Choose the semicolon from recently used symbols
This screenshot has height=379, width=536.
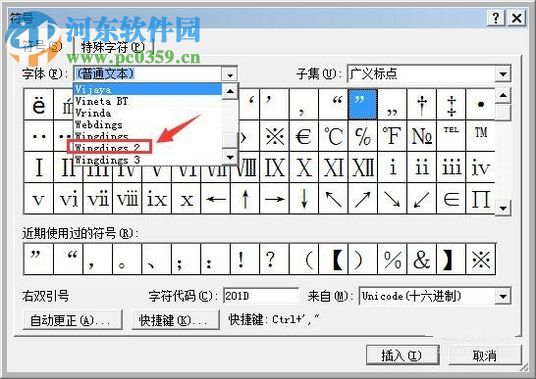186,259
